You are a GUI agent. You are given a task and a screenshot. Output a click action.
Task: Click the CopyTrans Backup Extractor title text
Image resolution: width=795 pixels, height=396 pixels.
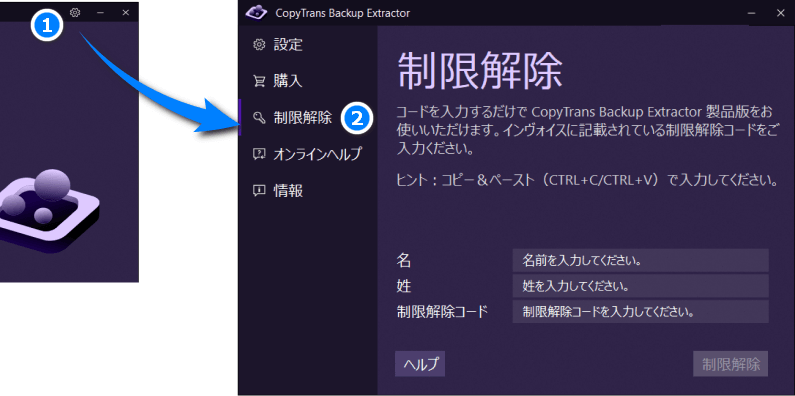(x=343, y=13)
